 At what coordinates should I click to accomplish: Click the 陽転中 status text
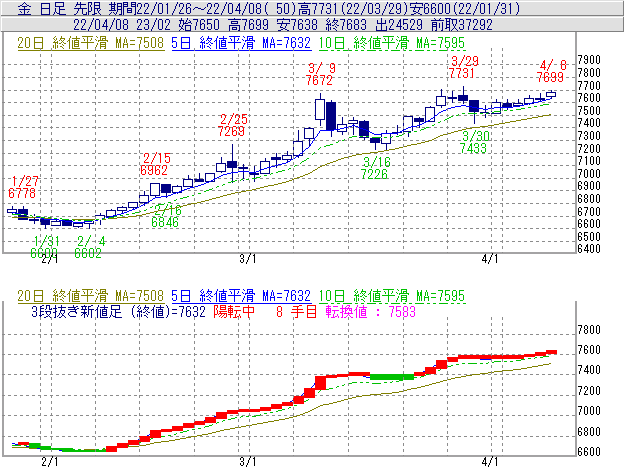pyautogui.click(x=234, y=311)
